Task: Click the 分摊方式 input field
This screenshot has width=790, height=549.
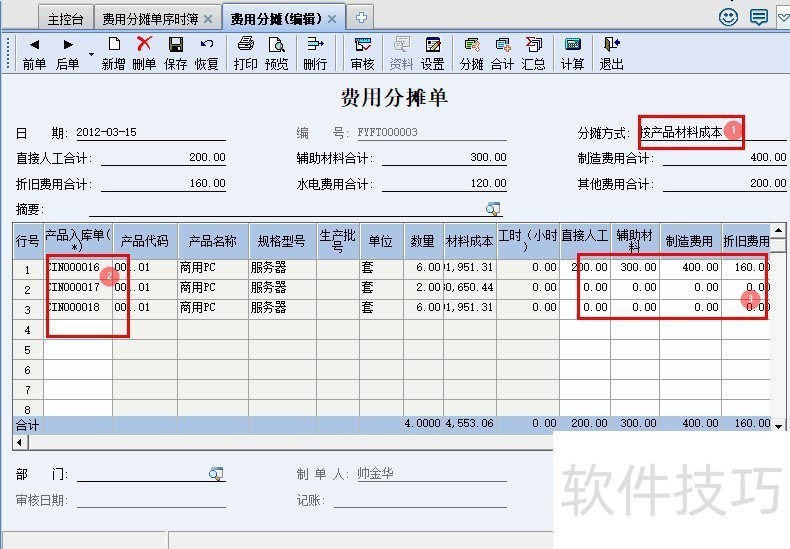Action: 712,132
